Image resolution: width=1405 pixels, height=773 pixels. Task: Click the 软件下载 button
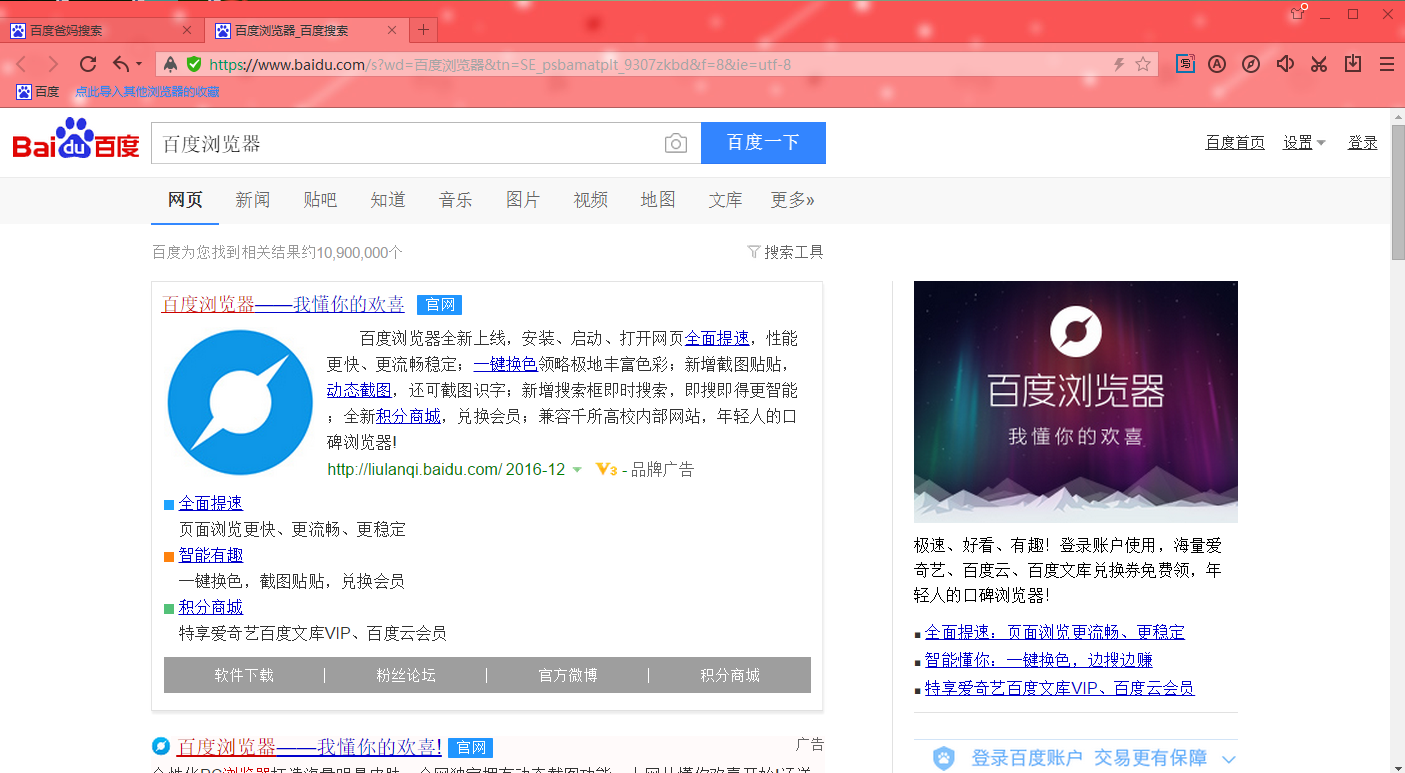coord(244,675)
